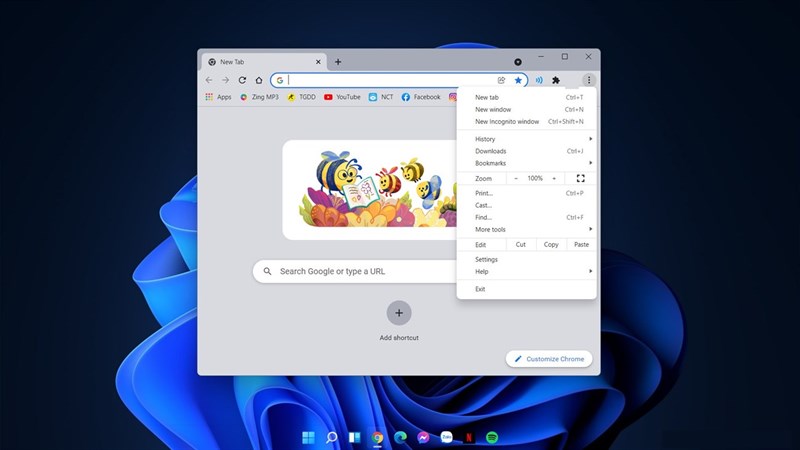This screenshot has width=800, height=450.
Task: Choose New Incognito window menu item
Action: pyautogui.click(x=527, y=122)
